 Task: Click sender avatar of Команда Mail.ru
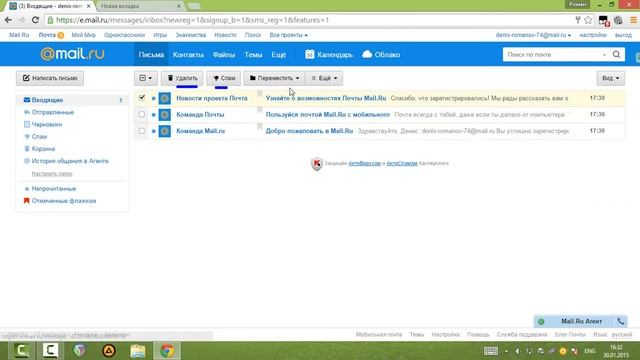tap(164, 131)
